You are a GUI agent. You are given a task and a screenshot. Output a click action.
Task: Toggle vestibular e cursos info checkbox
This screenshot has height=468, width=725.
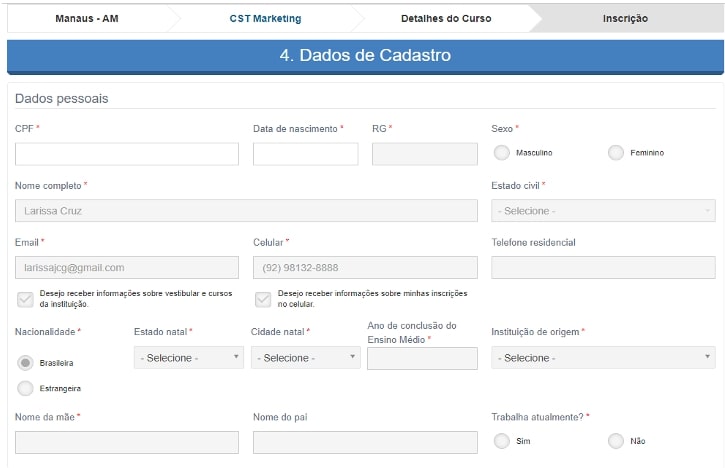pyautogui.click(x=25, y=300)
